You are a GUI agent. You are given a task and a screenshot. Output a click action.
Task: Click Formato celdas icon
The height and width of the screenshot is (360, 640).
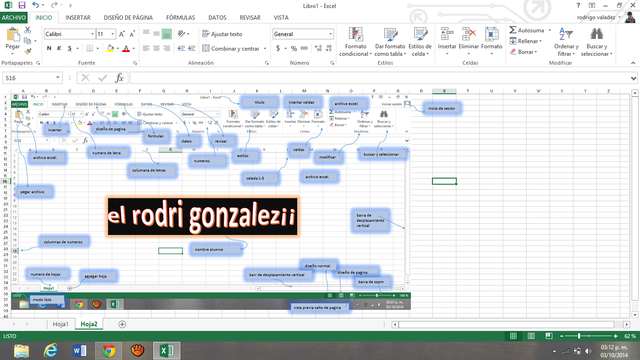[x=491, y=35]
